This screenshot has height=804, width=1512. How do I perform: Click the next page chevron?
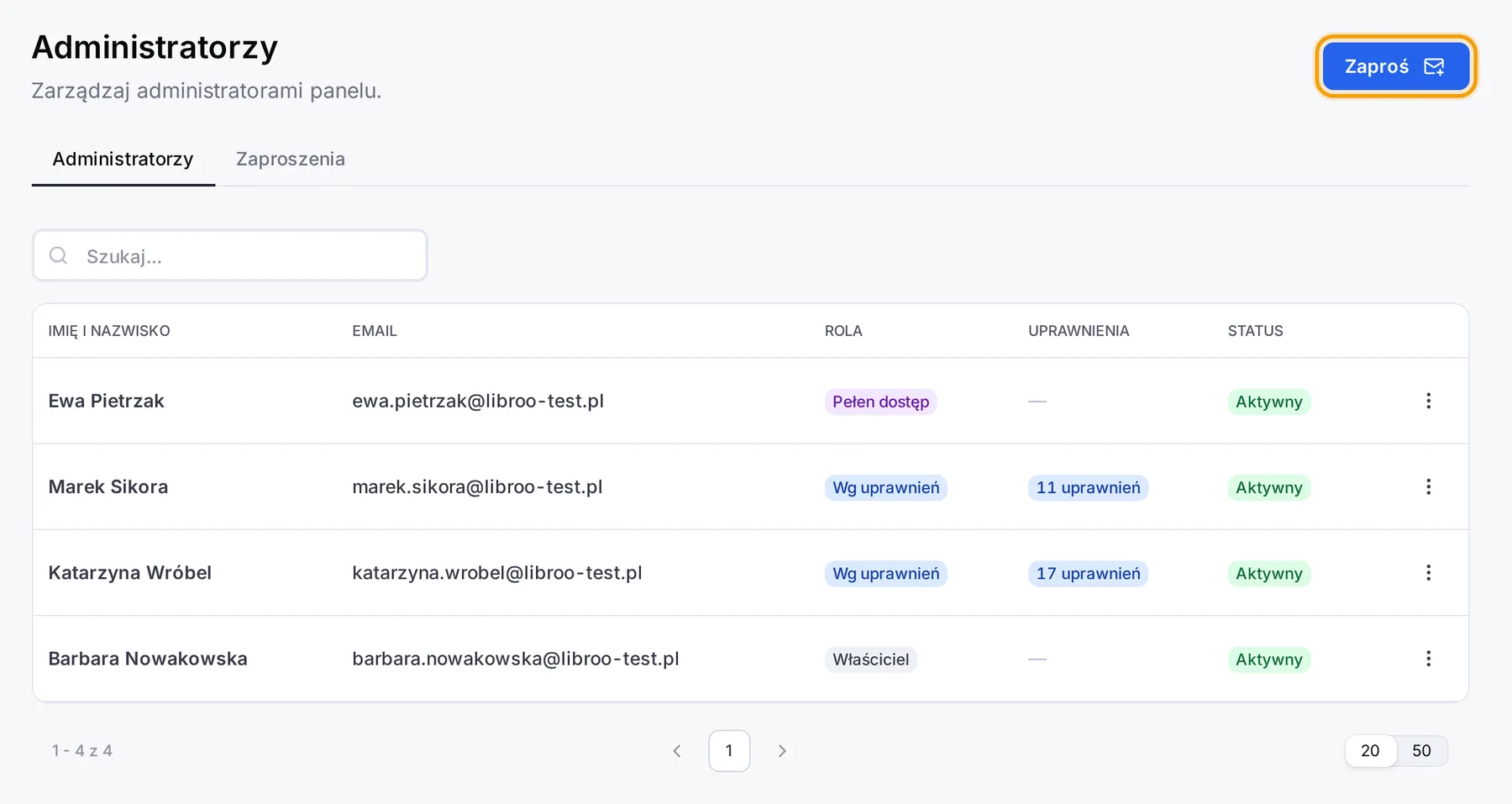(782, 751)
